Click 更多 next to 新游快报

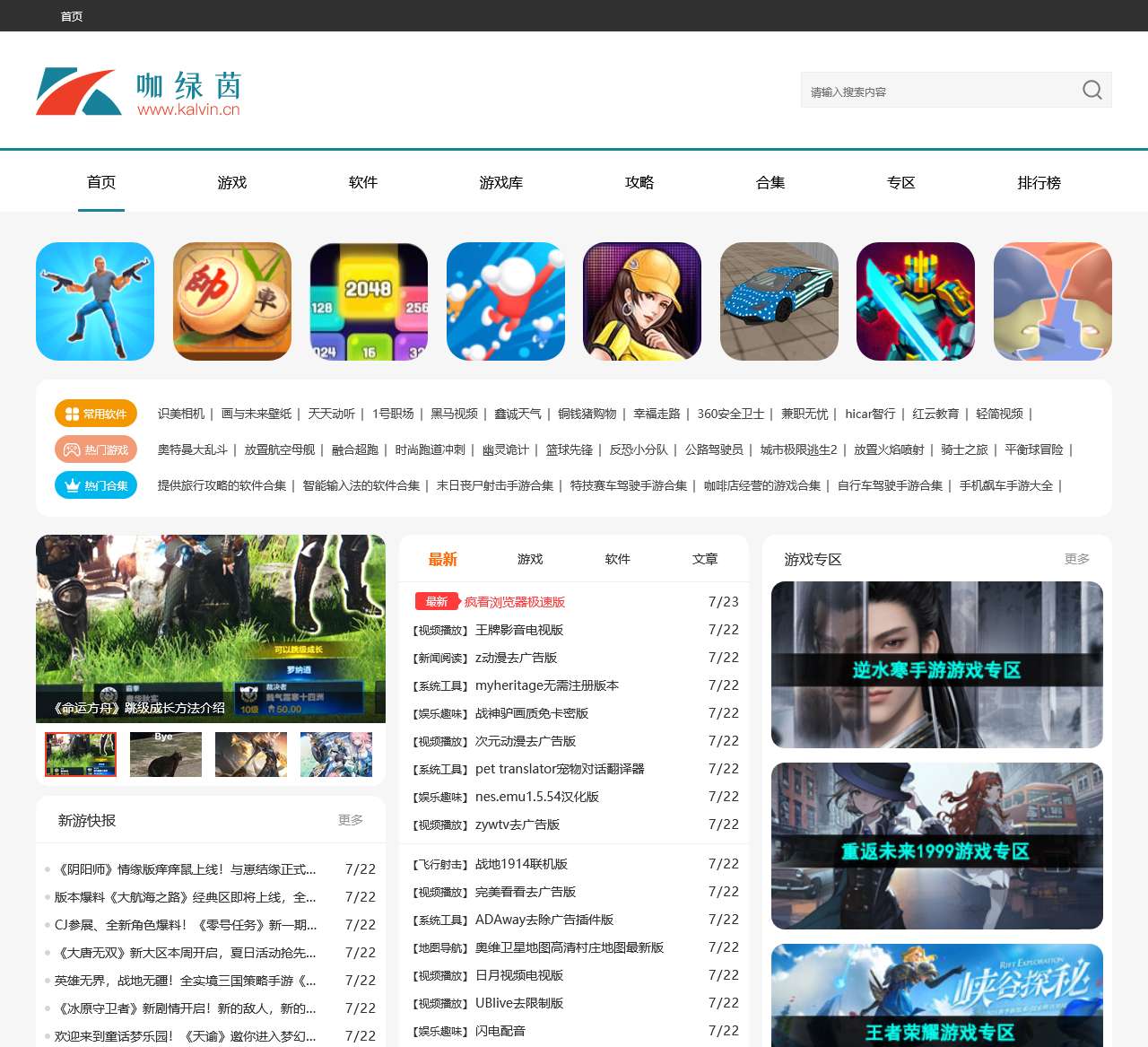(351, 820)
